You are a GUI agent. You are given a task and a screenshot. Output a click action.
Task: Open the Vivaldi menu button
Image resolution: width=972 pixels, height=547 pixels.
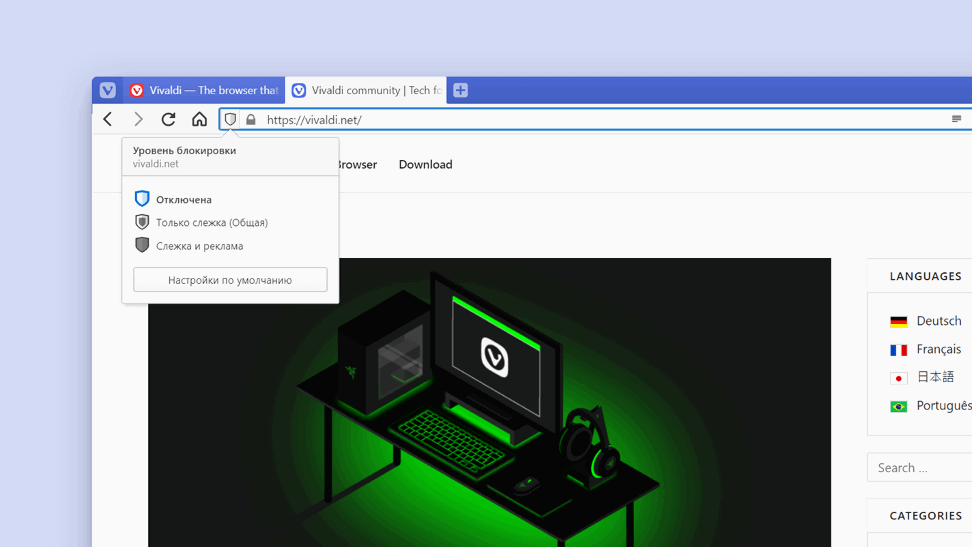click(107, 90)
